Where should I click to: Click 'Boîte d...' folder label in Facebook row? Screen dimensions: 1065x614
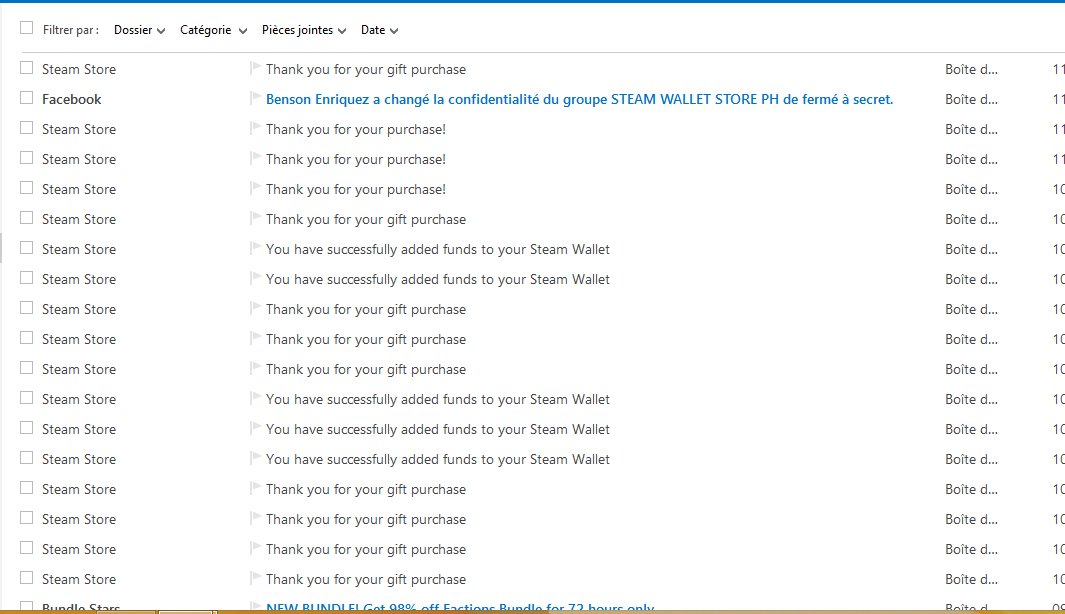[x=971, y=99]
